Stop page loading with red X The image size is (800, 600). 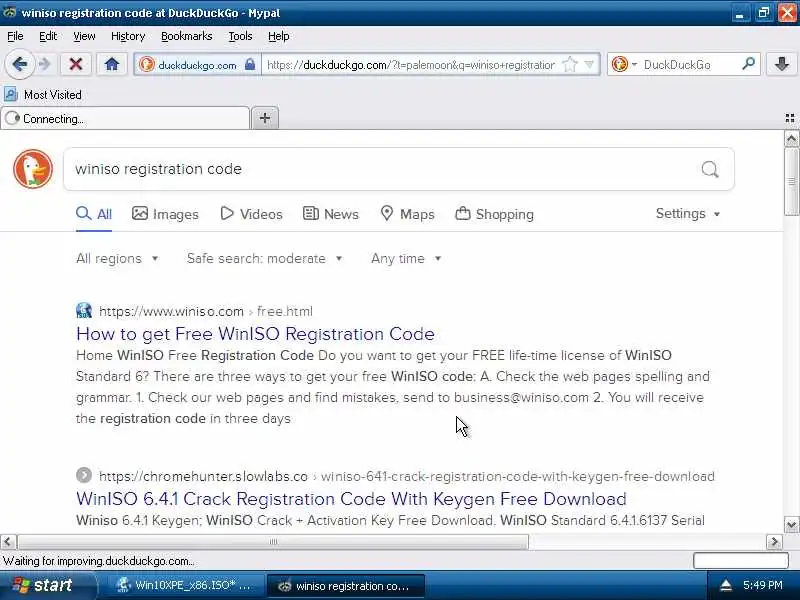[x=76, y=64]
